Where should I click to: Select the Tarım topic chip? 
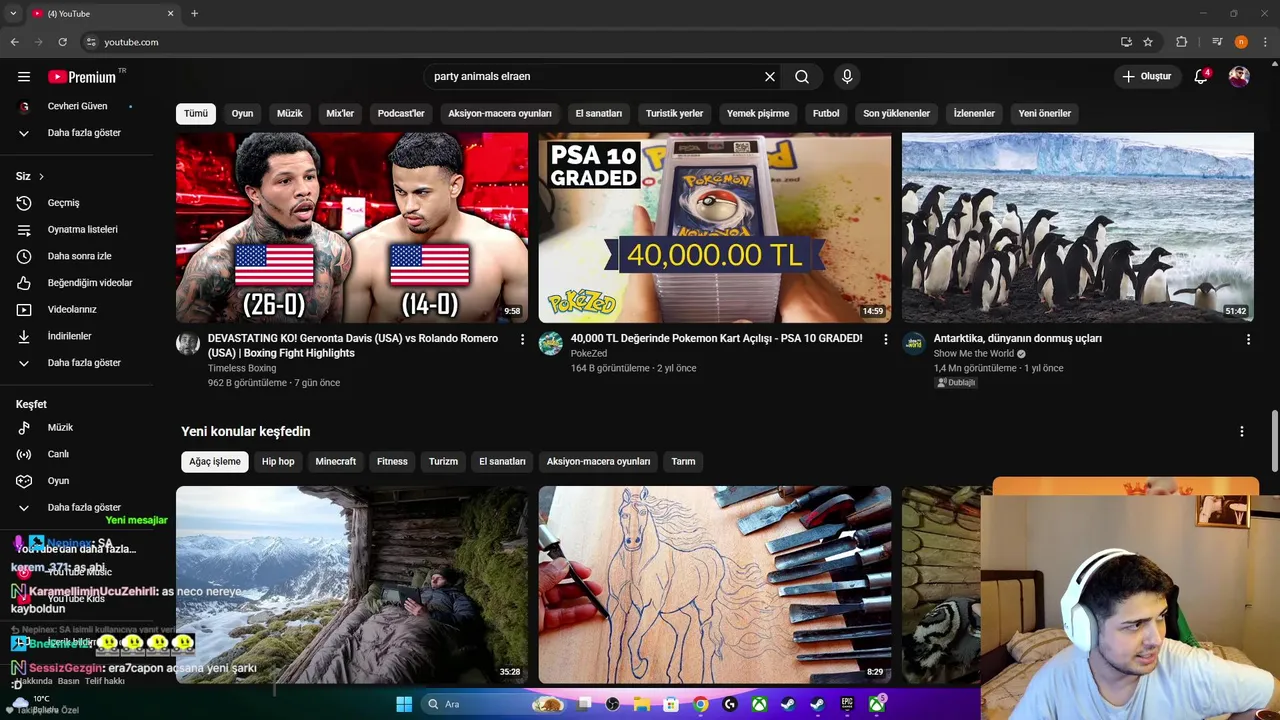683,461
